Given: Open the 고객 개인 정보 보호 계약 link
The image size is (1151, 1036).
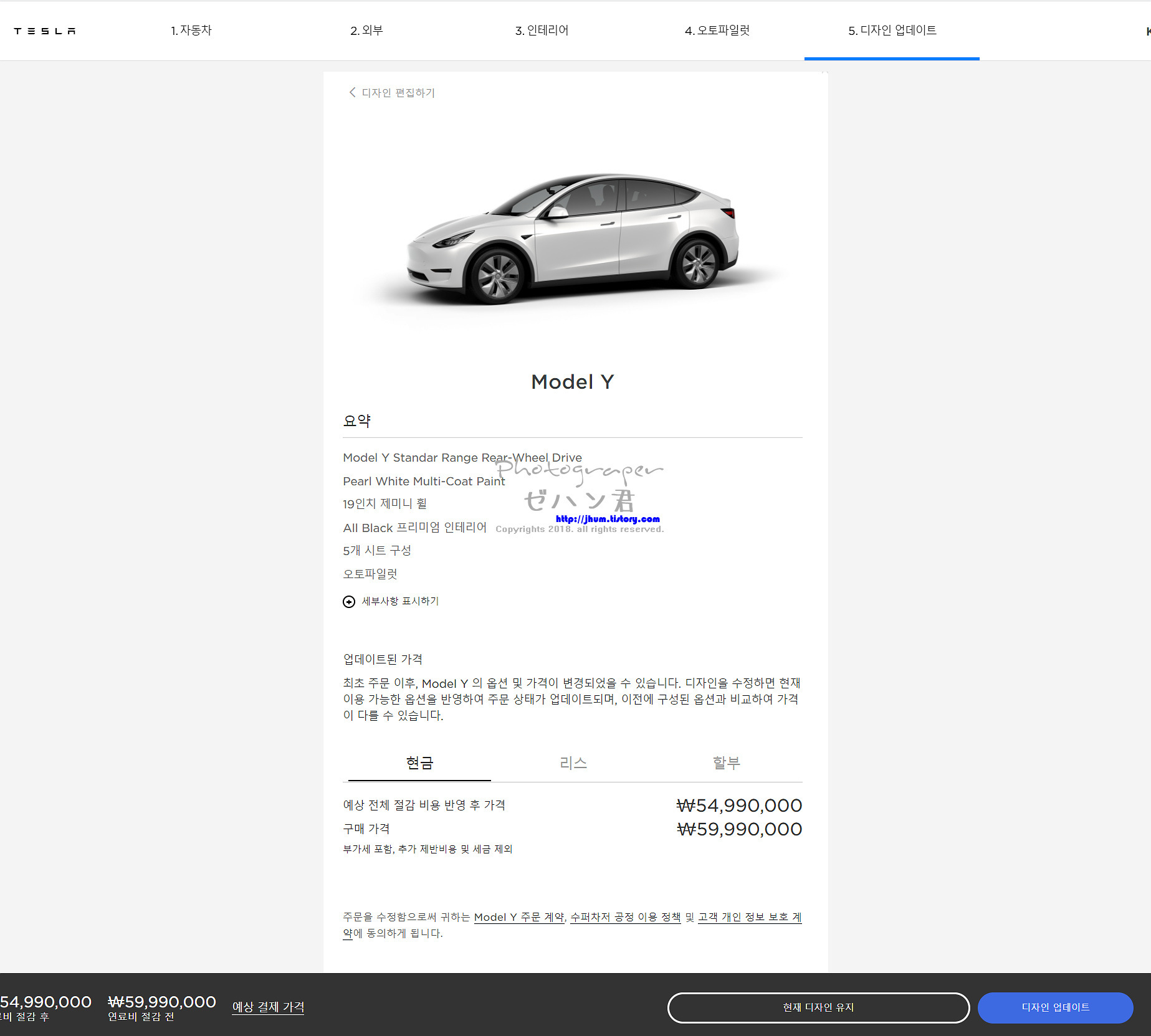Looking at the screenshot, I should click(750, 917).
